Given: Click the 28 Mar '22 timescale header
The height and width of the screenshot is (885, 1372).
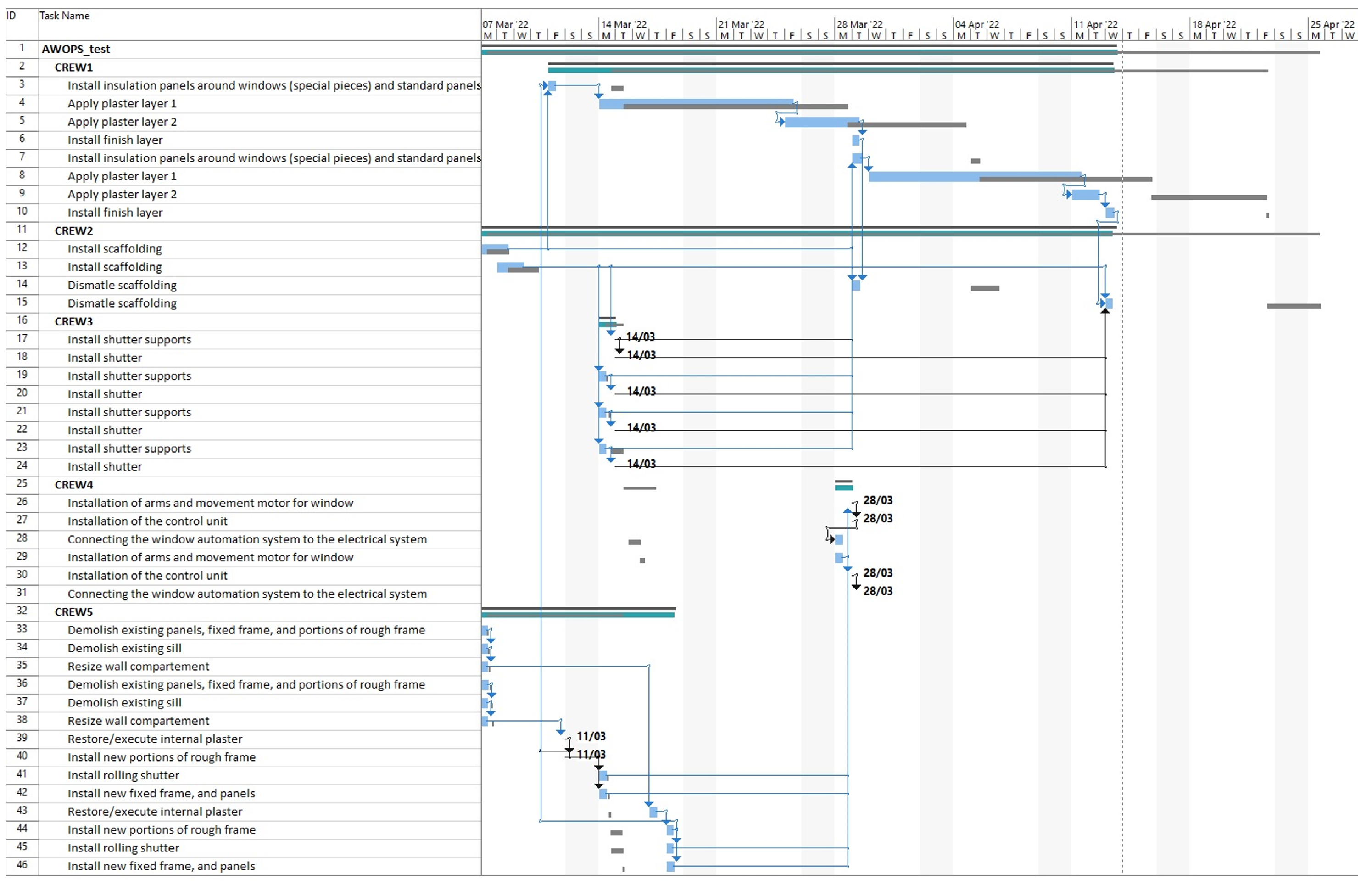Looking at the screenshot, I should [x=859, y=24].
